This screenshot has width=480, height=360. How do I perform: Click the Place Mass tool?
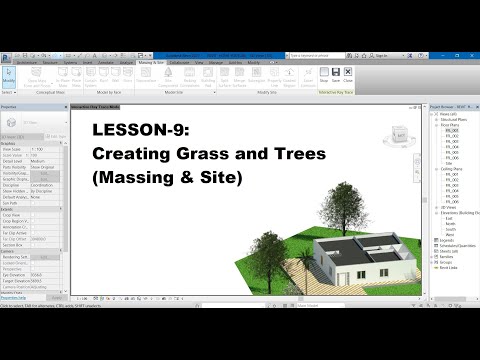tap(76, 77)
